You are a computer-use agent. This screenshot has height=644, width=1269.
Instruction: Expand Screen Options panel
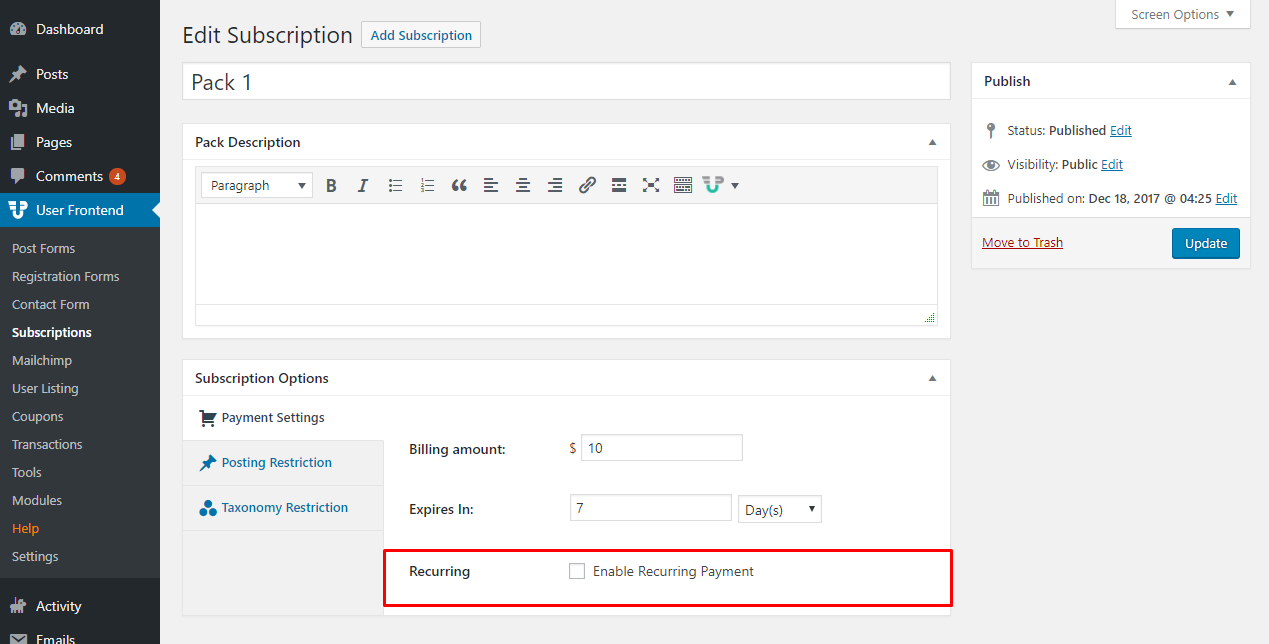[x=1183, y=15]
